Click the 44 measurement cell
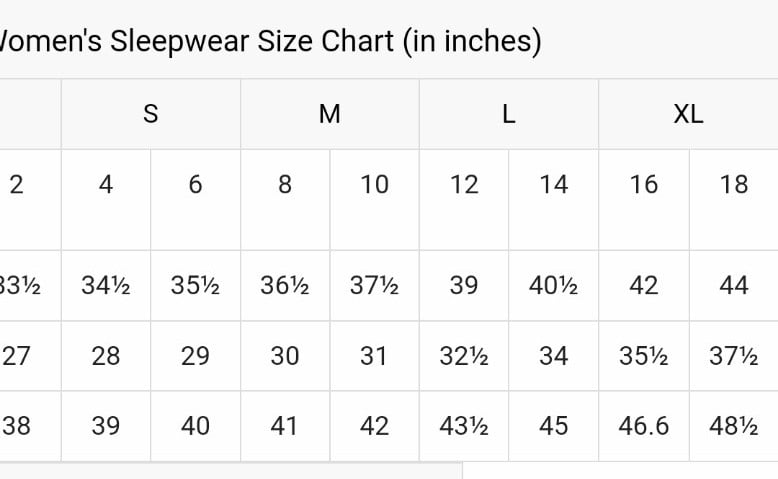This screenshot has height=479, width=778. click(x=734, y=286)
